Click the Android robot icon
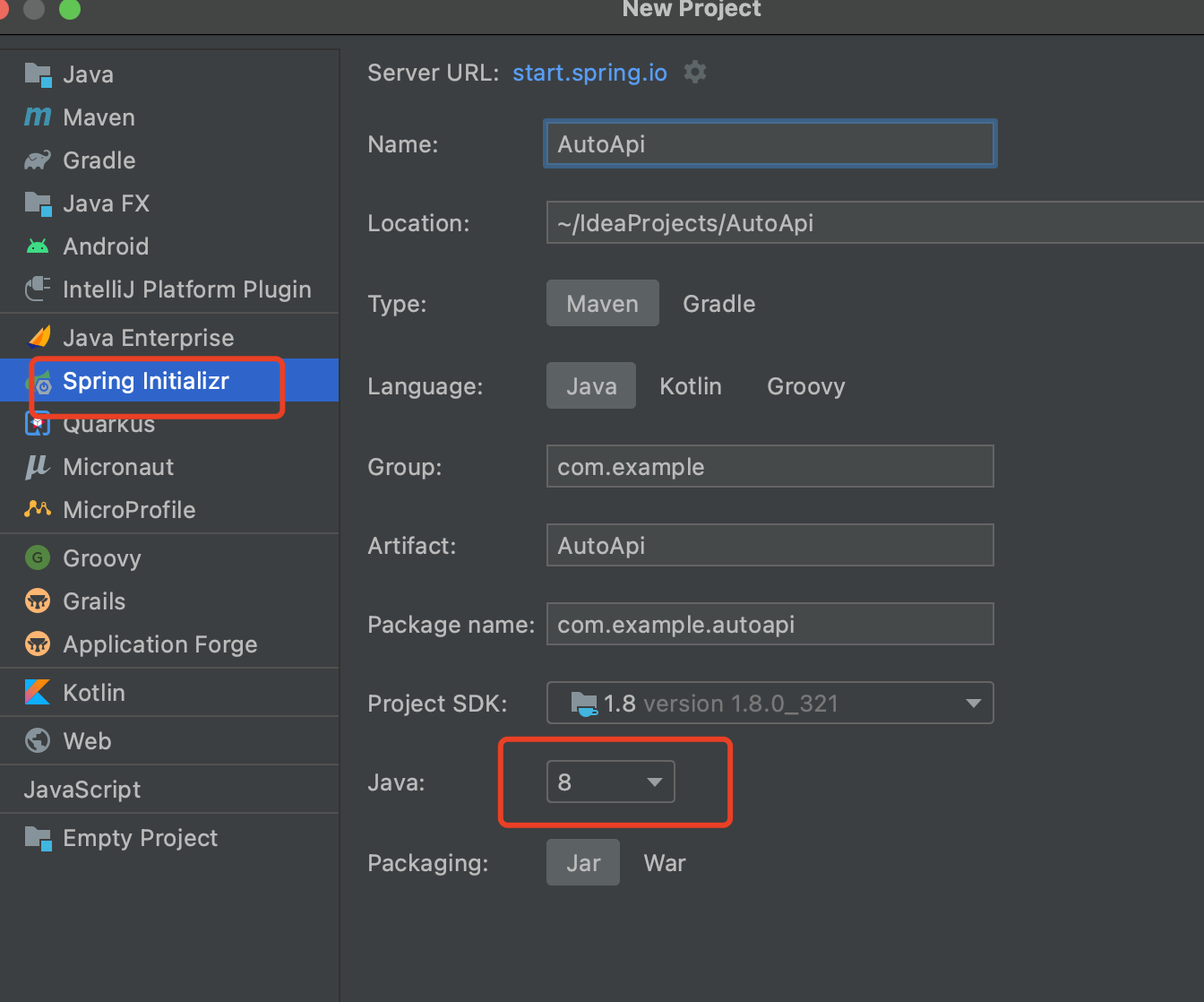 (x=38, y=246)
